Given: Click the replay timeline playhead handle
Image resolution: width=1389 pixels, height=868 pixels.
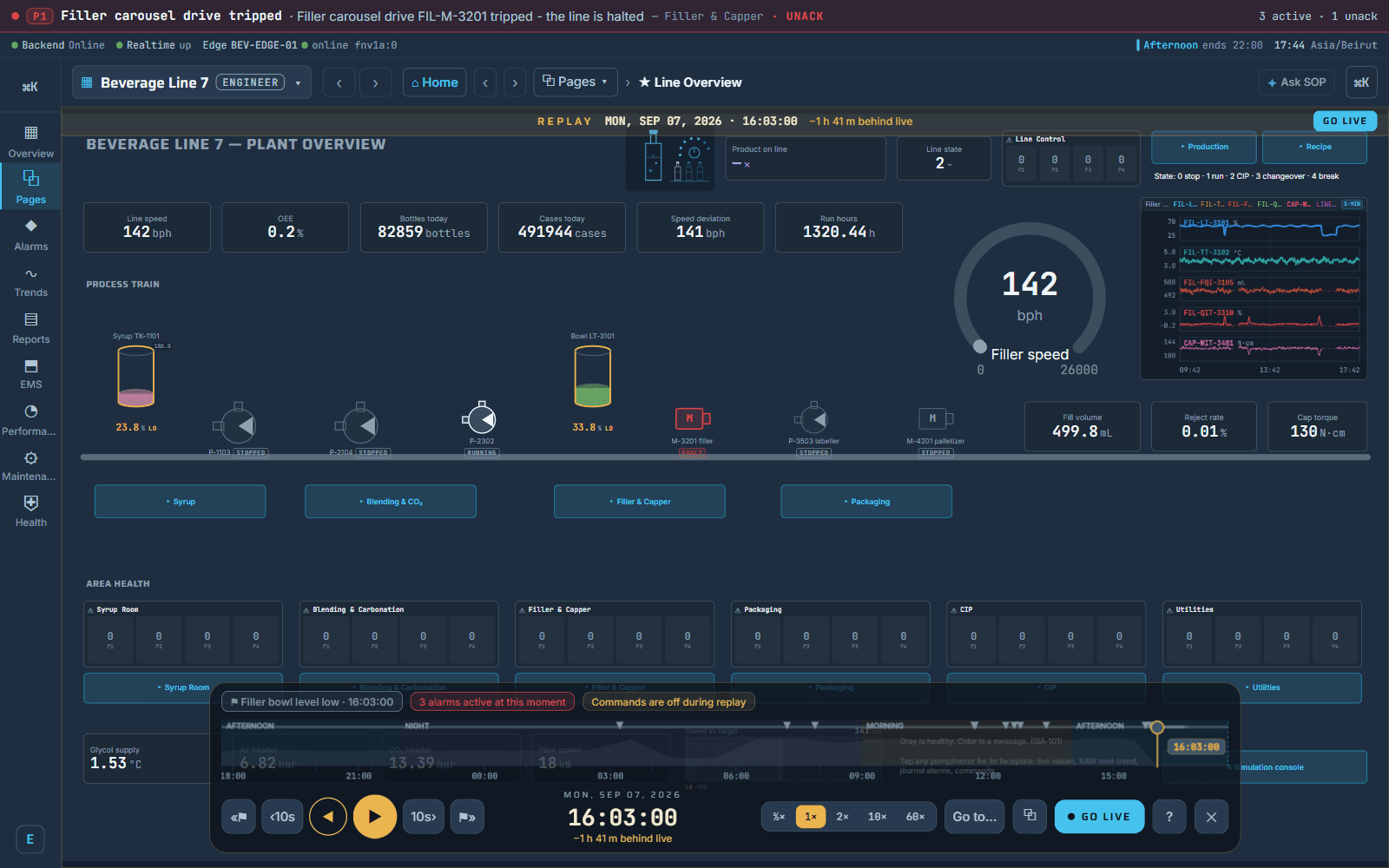Looking at the screenshot, I should 1157,727.
